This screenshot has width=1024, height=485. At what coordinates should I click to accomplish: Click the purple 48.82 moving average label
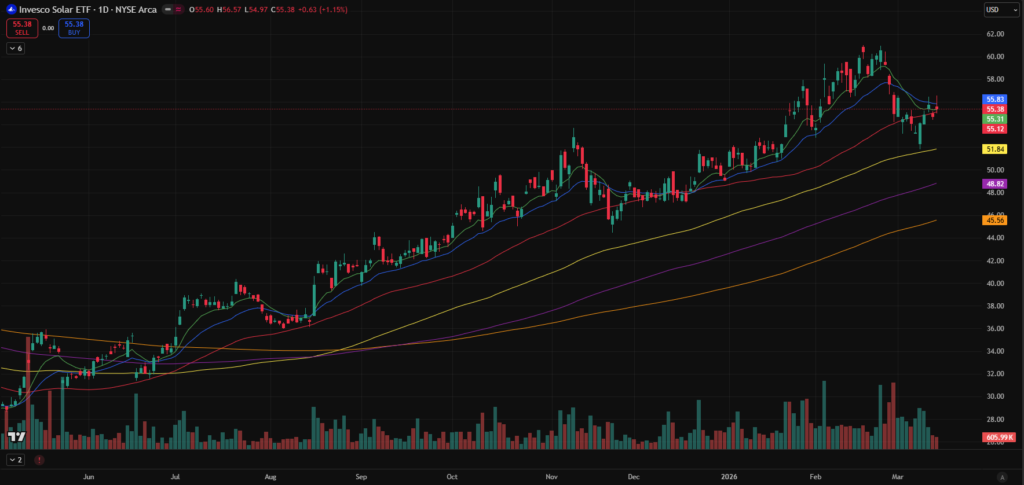coord(995,184)
